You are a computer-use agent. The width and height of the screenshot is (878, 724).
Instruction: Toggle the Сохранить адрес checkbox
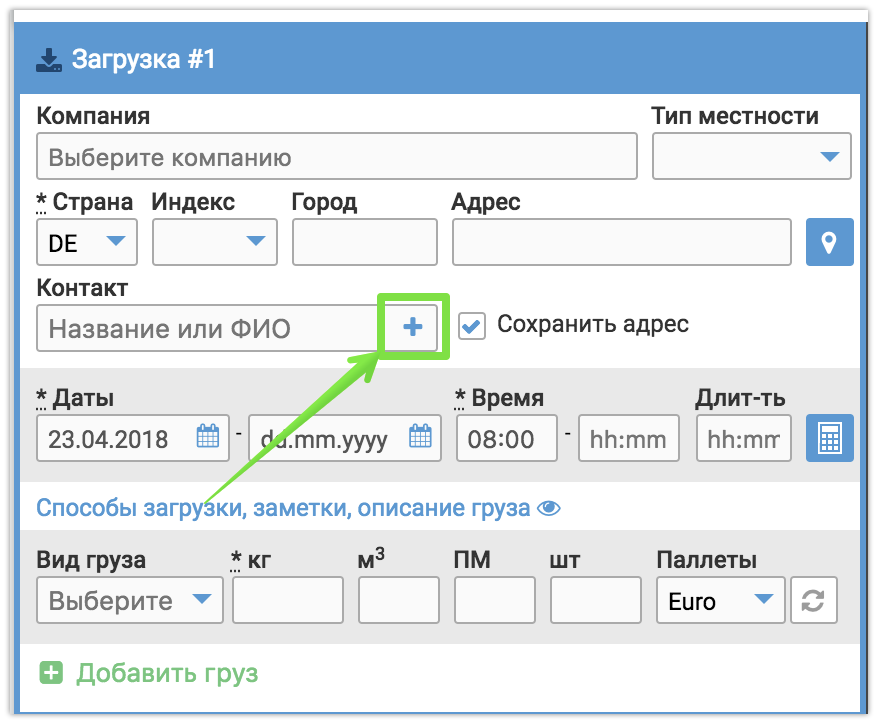pos(472,325)
